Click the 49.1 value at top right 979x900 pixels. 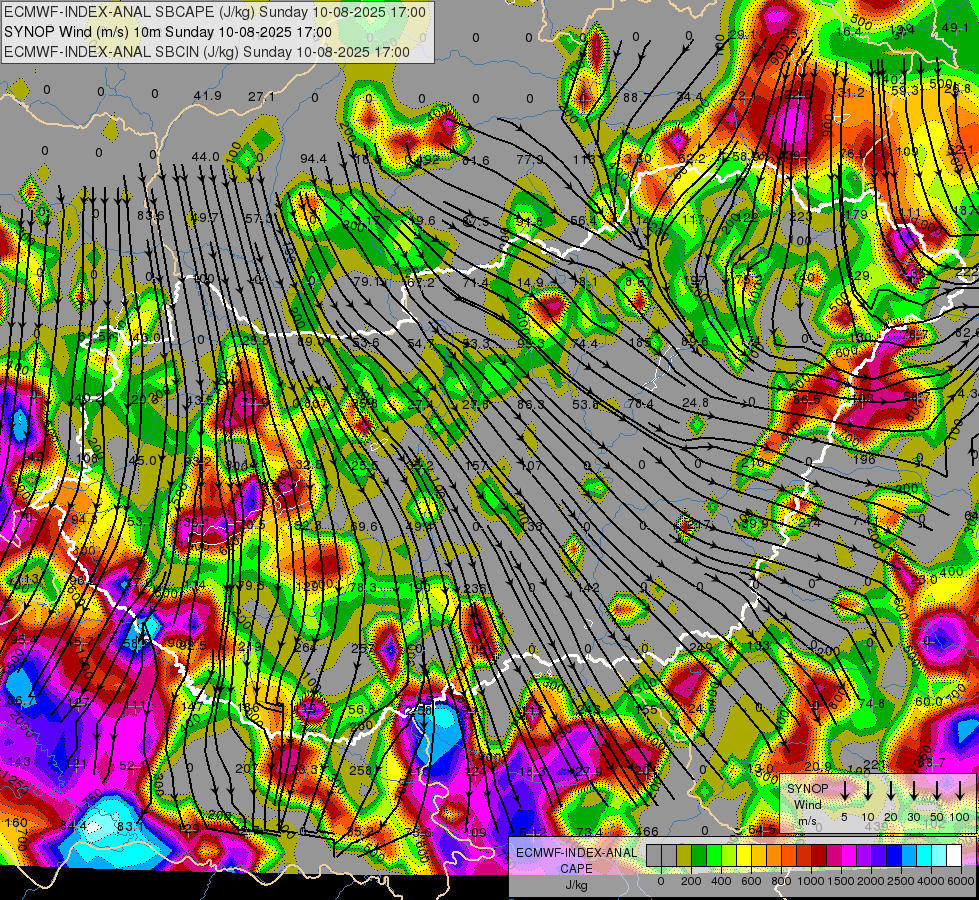[x=955, y=27]
